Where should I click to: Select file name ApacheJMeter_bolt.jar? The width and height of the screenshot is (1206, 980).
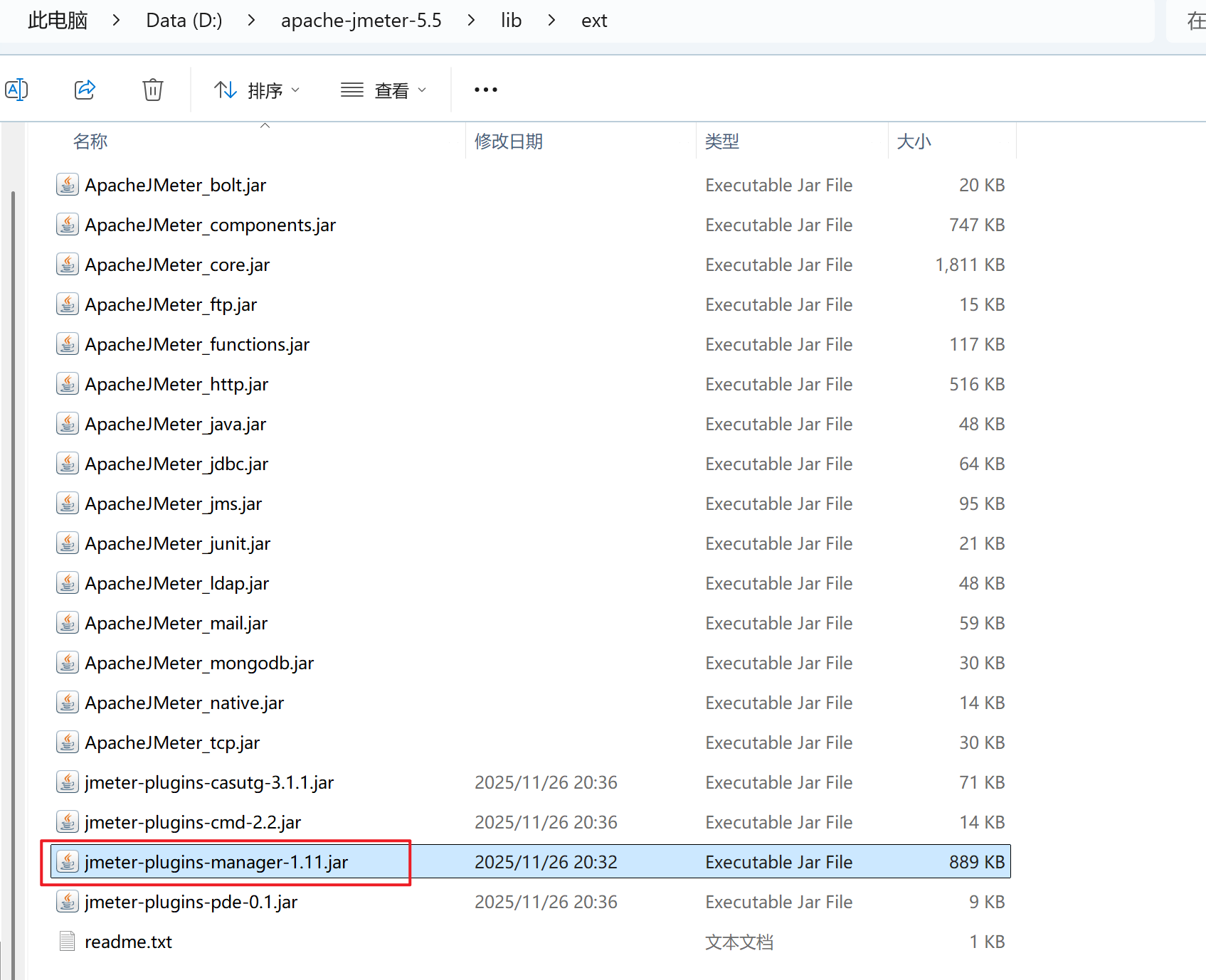click(x=175, y=185)
